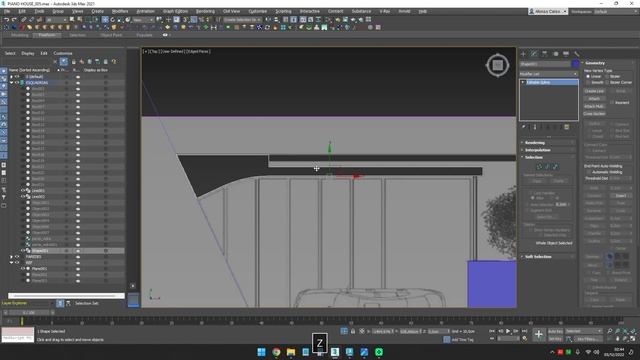
Task: Open the Display menu in layer explorer
Action: 28,53
